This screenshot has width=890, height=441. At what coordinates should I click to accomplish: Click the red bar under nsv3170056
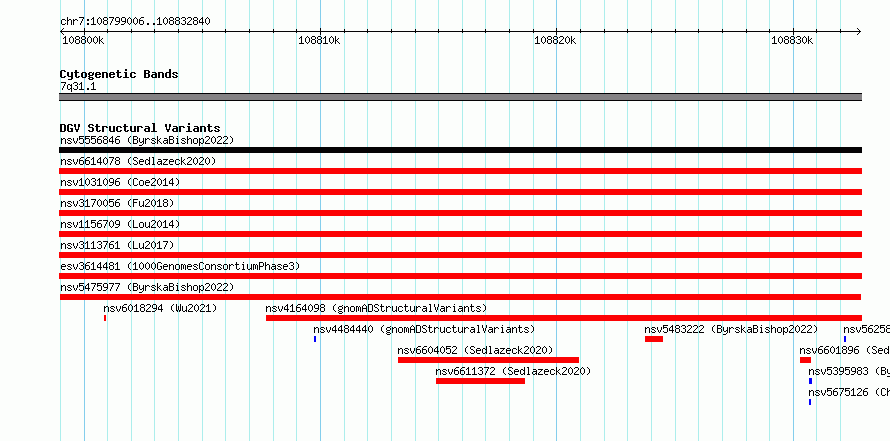pos(460,213)
